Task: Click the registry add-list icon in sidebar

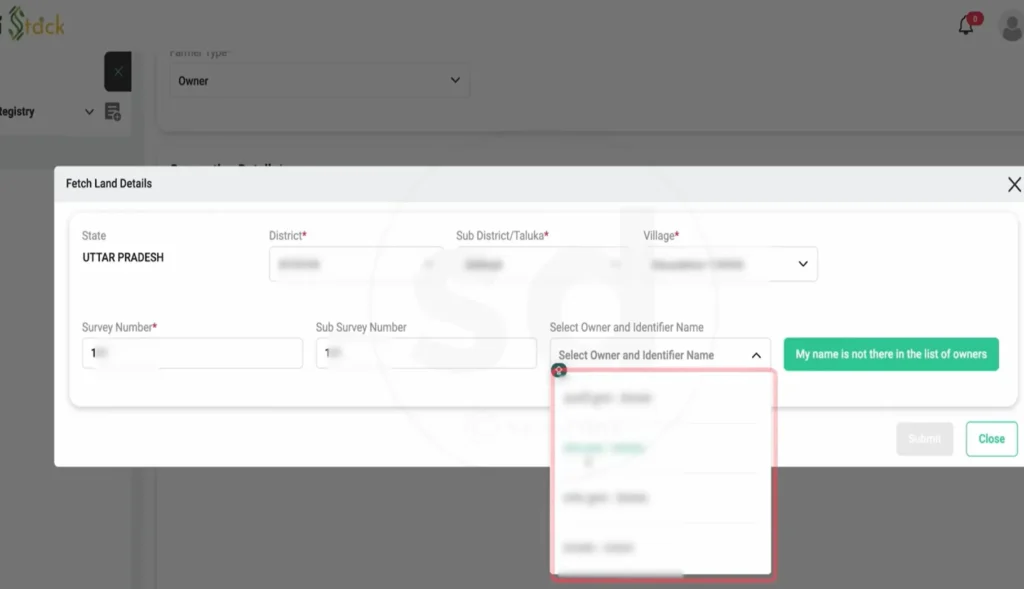Action: tap(113, 112)
